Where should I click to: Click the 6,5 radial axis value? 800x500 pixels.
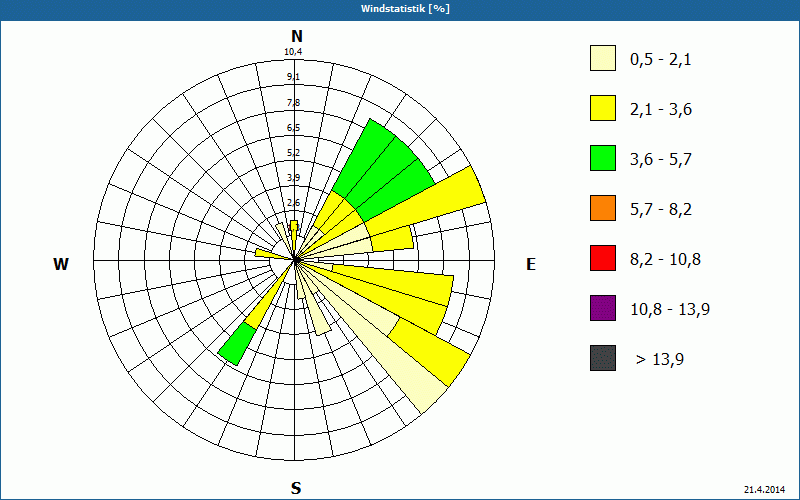pyautogui.click(x=293, y=128)
